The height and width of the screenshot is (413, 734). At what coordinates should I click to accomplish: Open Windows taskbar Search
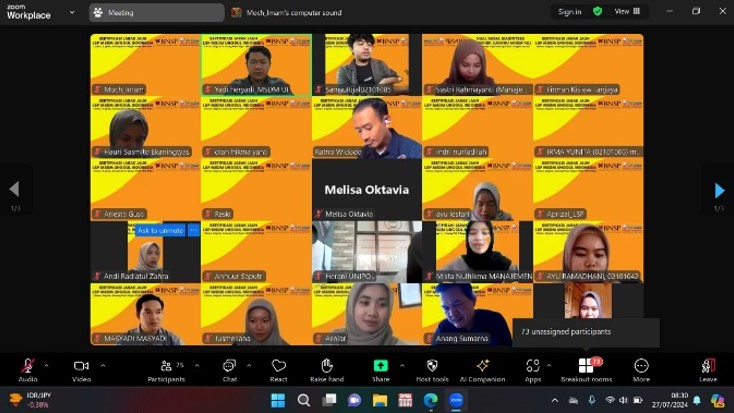click(304, 400)
